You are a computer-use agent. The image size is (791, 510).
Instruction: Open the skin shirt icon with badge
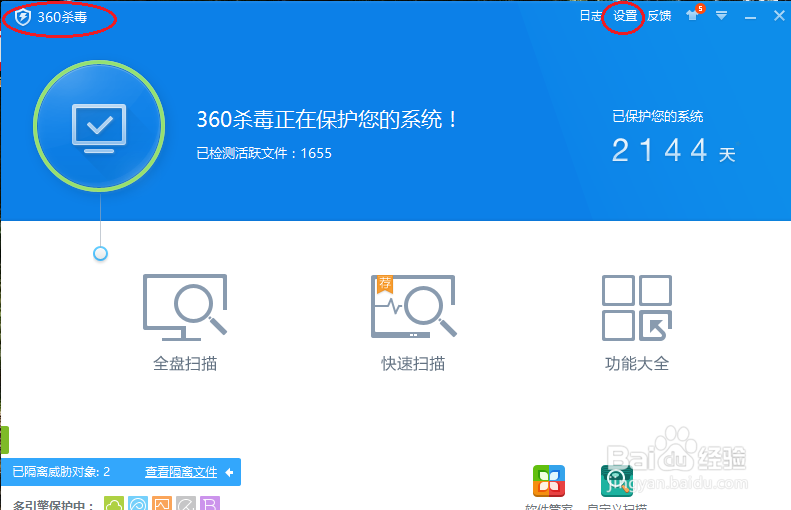(x=695, y=14)
